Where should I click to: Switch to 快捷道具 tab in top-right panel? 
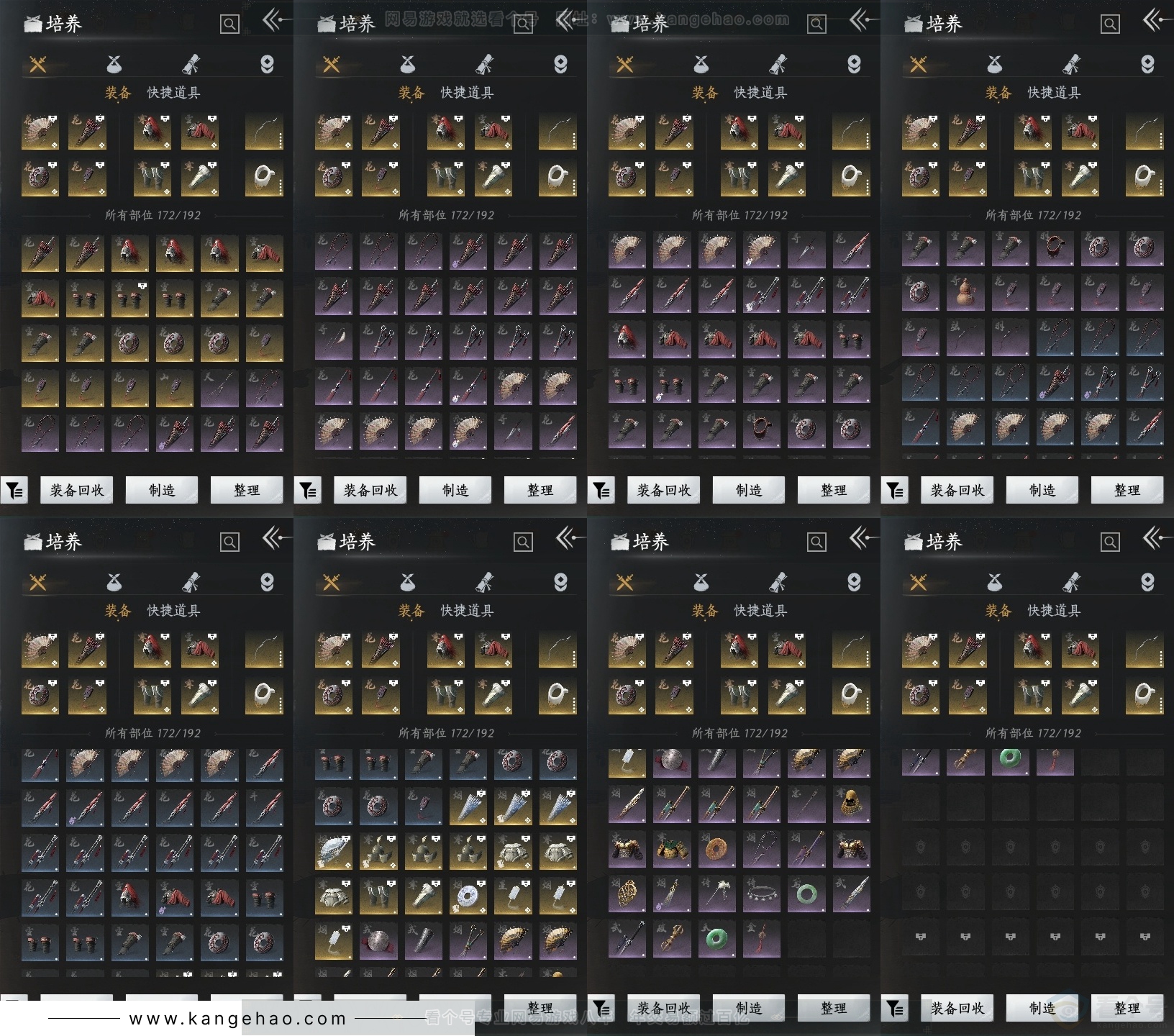click(x=1054, y=93)
